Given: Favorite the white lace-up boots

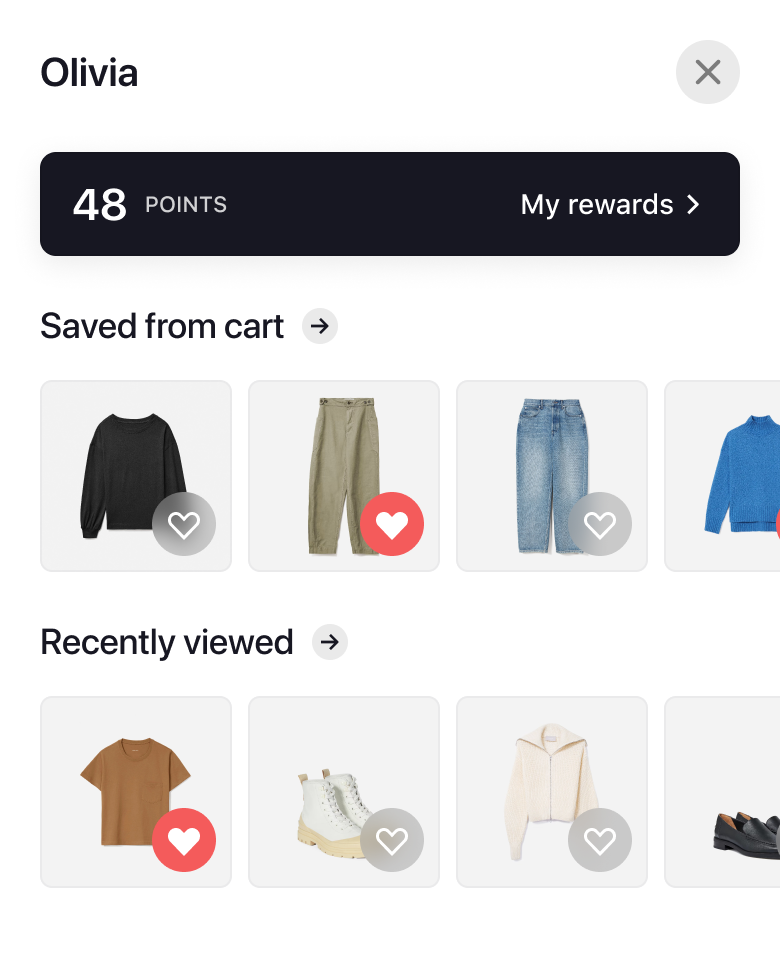Looking at the screenshot, I should pyautogui.click(x=392, y=840).
